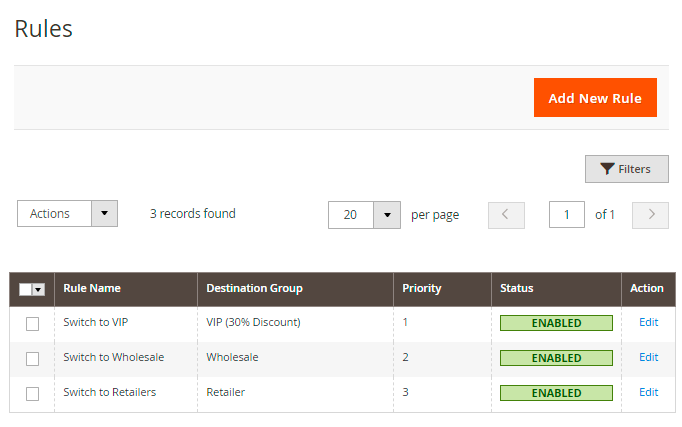682x427 pixels.
Task: Check the Switch to Retailers row checkbox
Action: click(x=32, y=393)
